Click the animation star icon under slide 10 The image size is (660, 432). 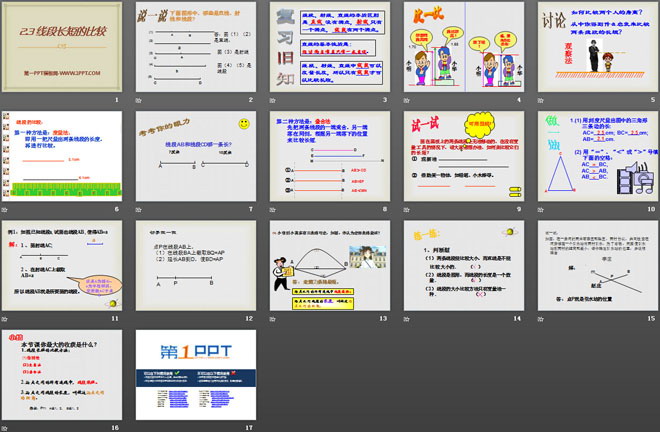[540, 209]
